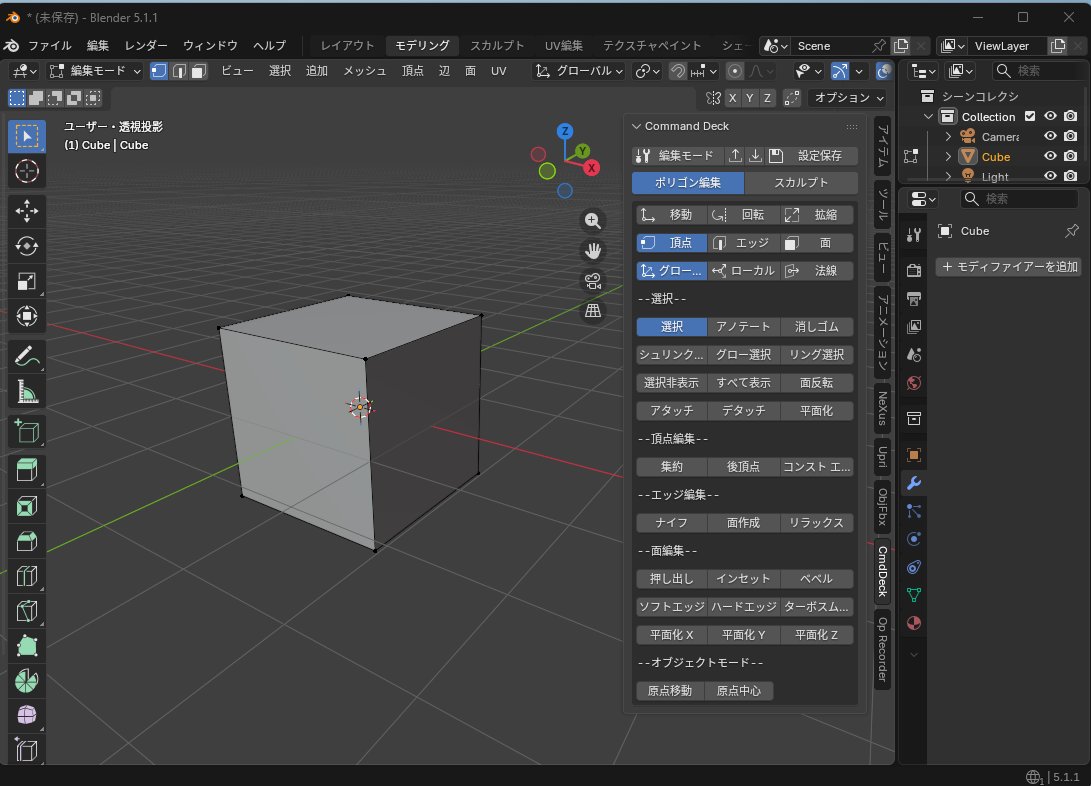Toggle X axis mirror button
This screenshot has height=786, width=1091.
732,98
